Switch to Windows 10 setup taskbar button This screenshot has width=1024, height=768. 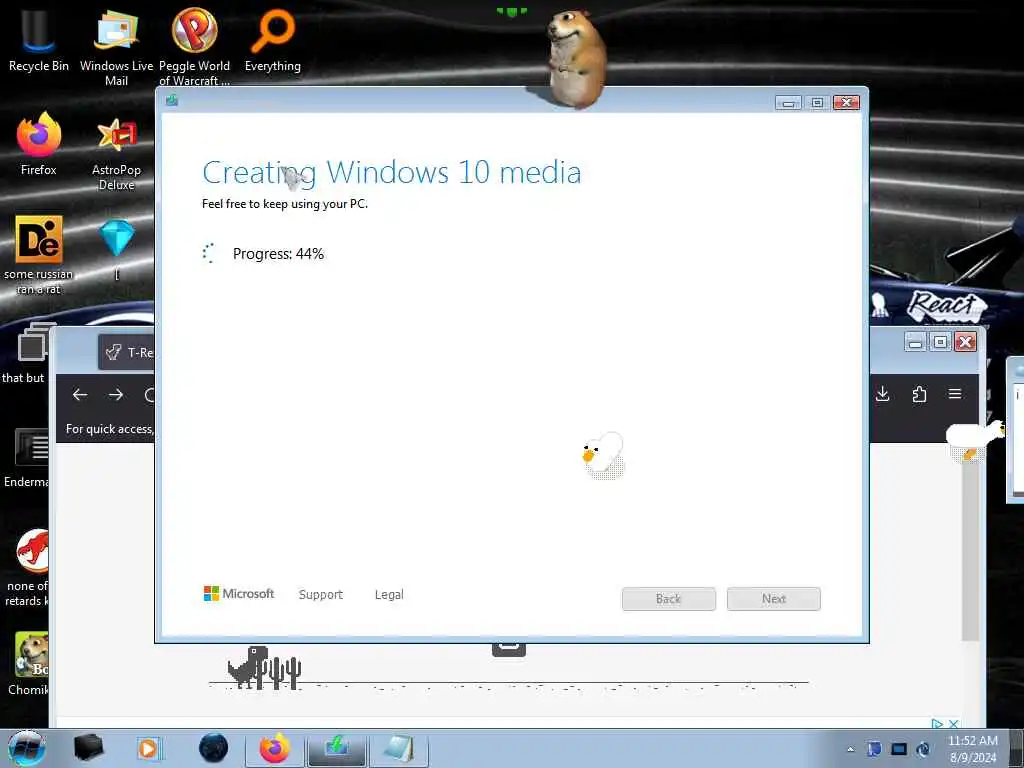pyautogui.click(x=337, y=749)
